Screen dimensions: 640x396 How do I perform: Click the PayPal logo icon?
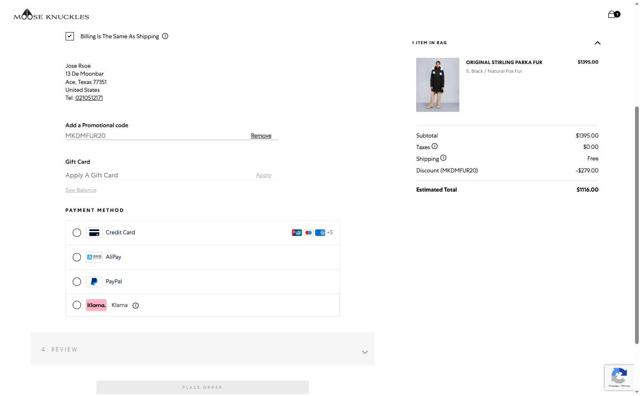tap(94, 282)
